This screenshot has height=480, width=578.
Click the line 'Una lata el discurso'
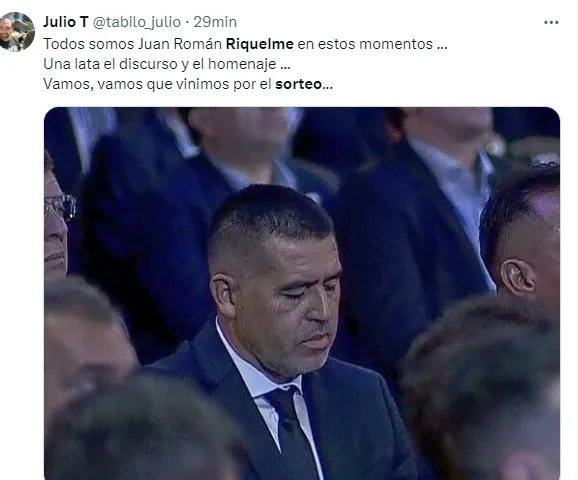point(167,64)
